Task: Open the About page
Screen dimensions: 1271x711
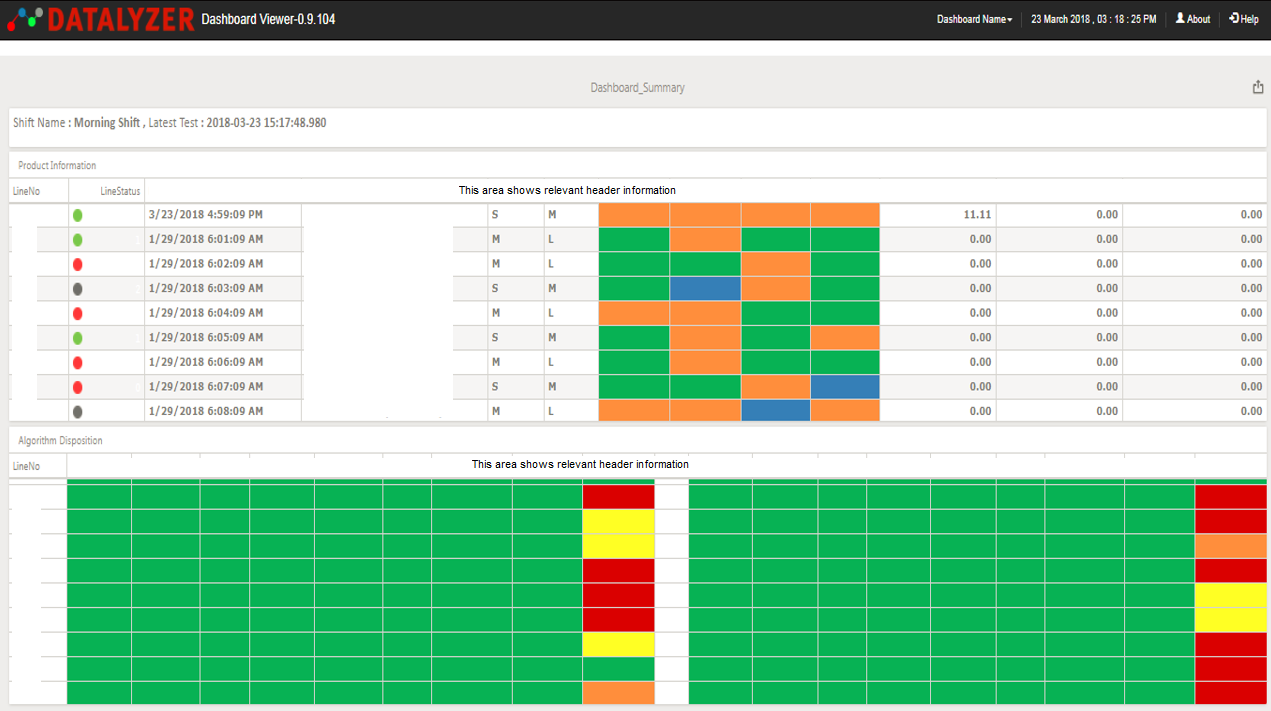Action: (1192, 19)
